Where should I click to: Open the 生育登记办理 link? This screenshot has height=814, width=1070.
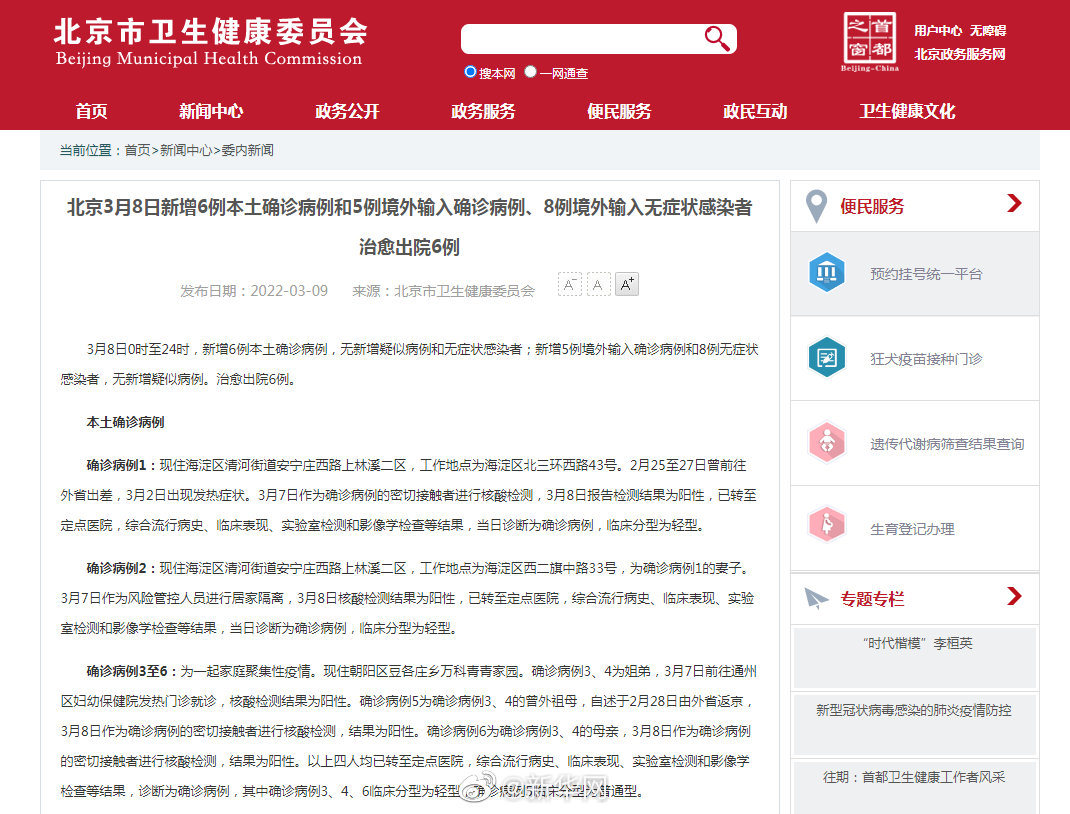click(x=912, y=529)
